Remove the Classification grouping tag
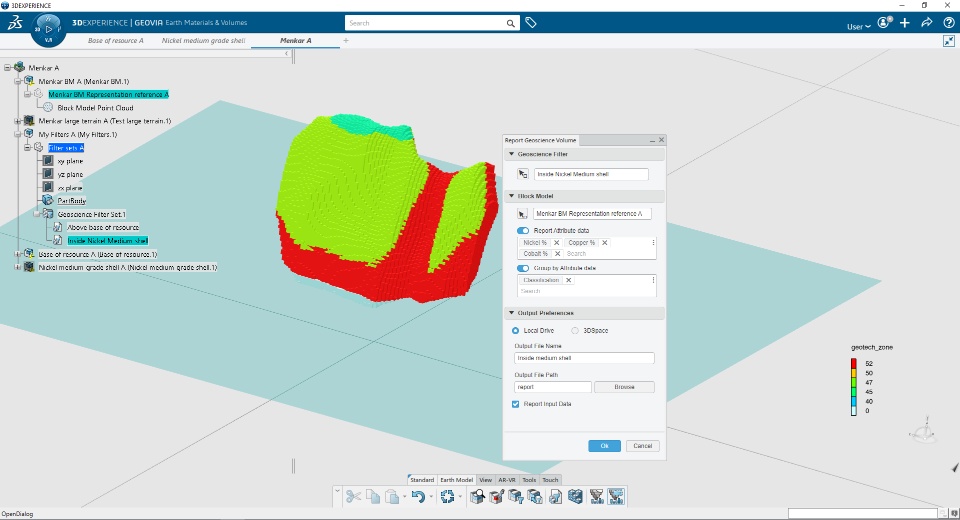The image size is (960, 520). (569, 280)
